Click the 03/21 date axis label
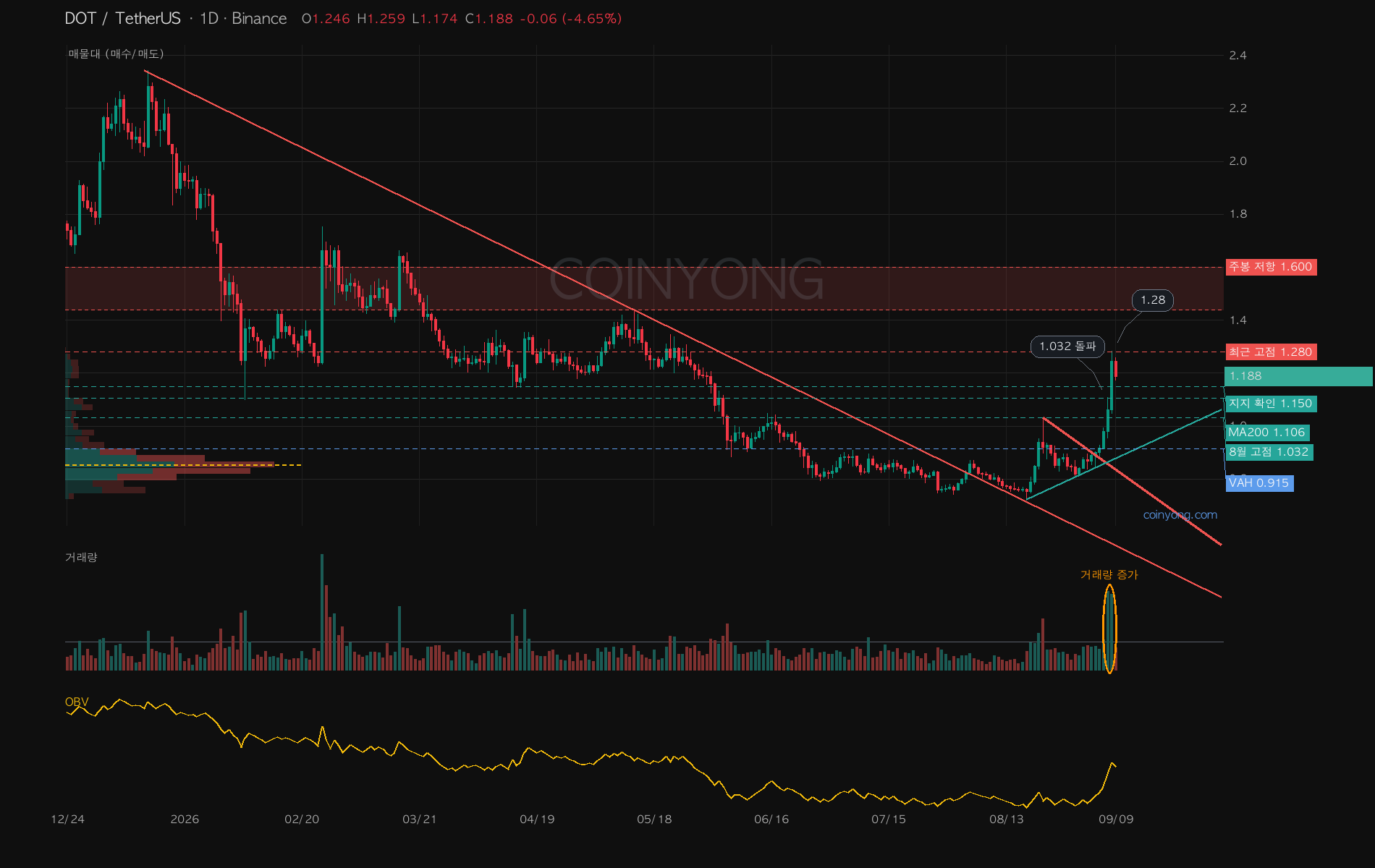This screenshot has height=868, width=1375. [420, 819]
